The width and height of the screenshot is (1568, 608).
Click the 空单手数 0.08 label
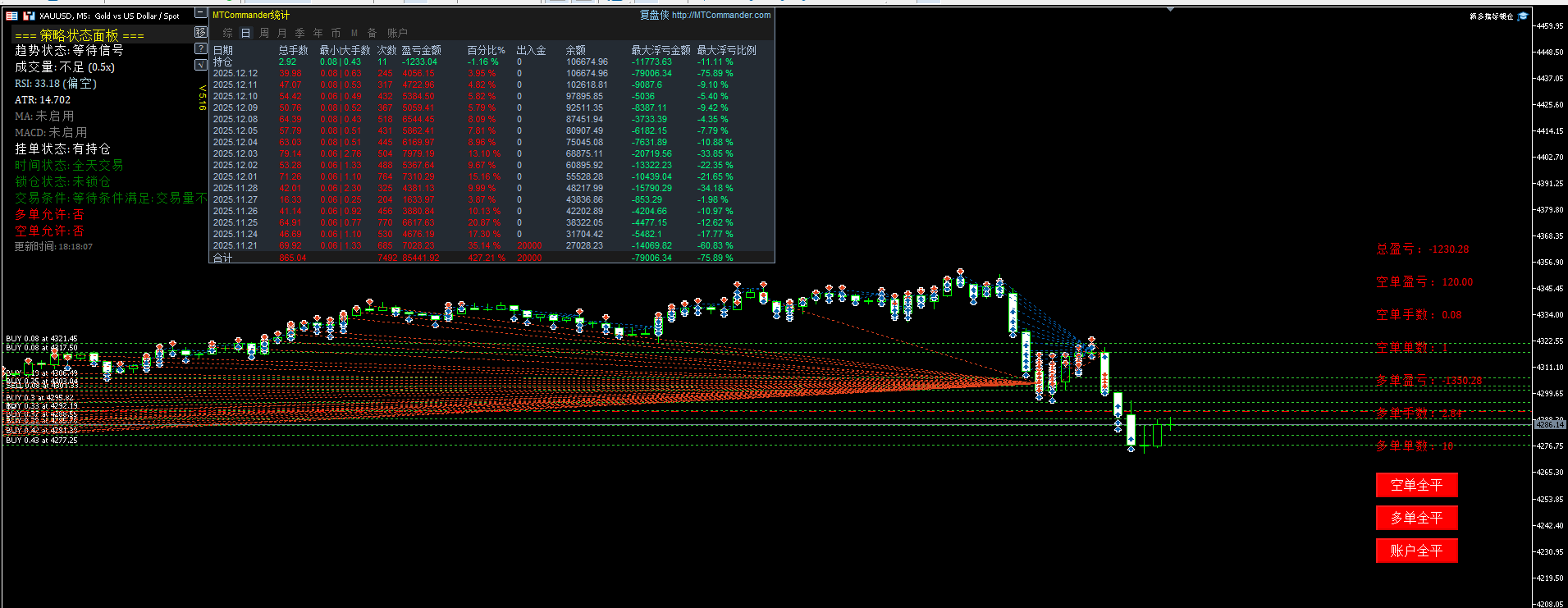tap(1419, 314)
